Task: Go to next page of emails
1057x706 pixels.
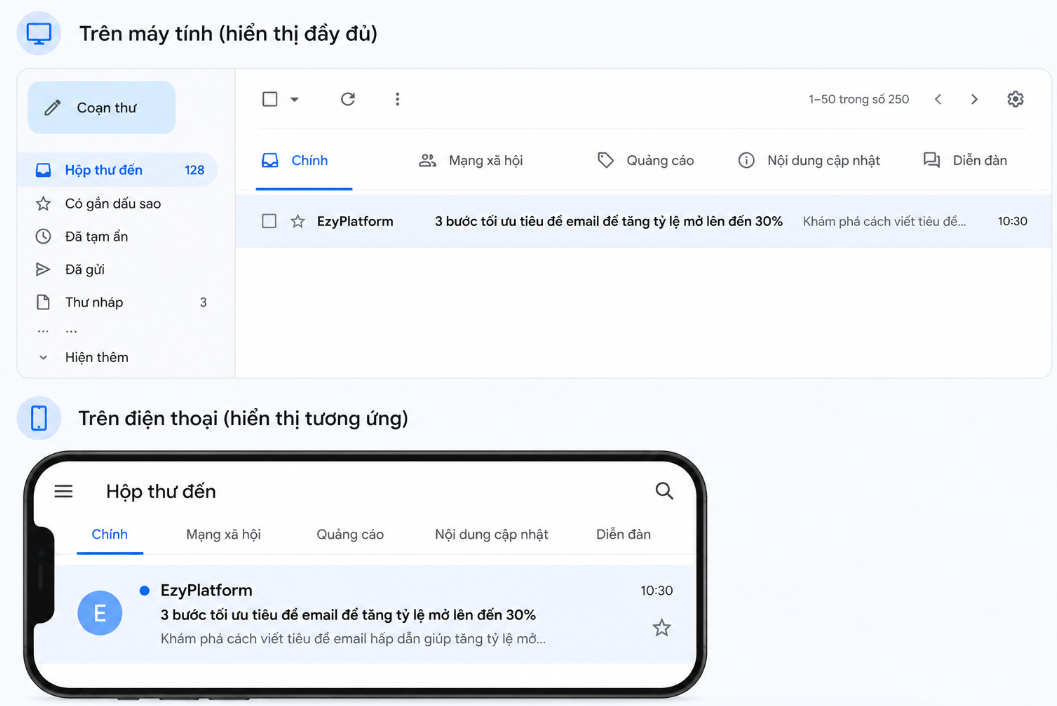Action: [x=974, y=99]
